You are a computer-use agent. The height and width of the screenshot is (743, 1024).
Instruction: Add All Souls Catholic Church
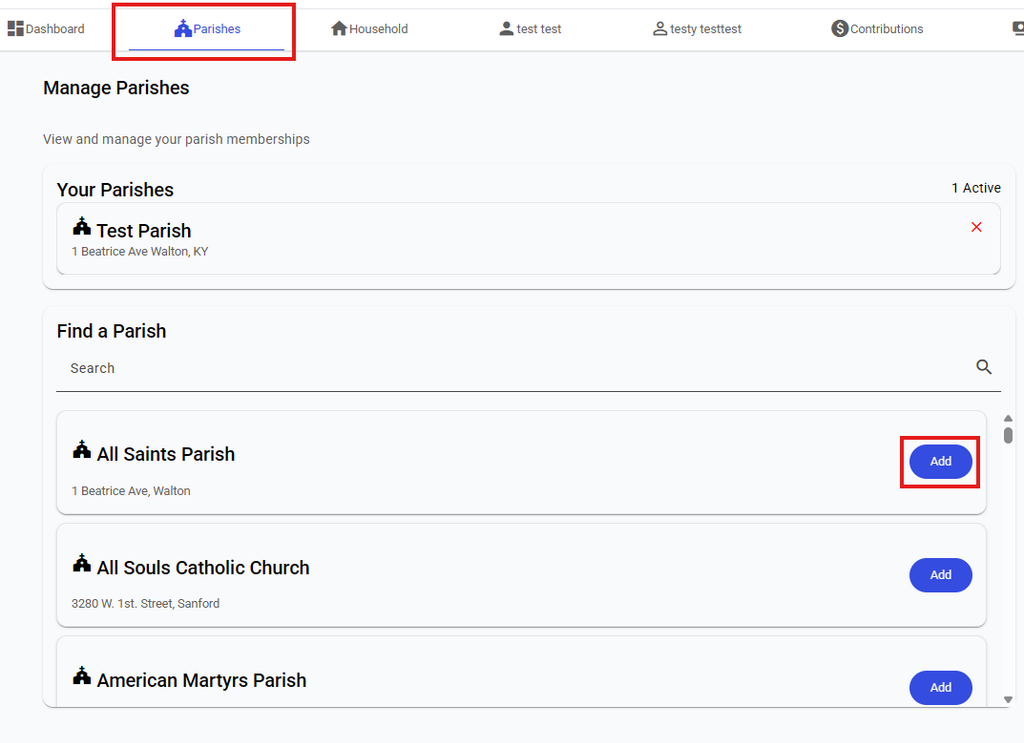tap(940, 575)
